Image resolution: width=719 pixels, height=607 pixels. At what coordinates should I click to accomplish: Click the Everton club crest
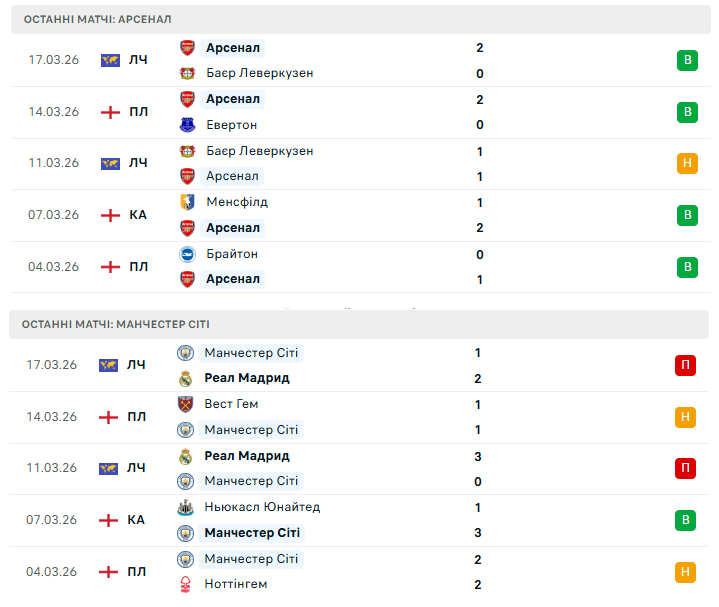click(x=187, y=125)
